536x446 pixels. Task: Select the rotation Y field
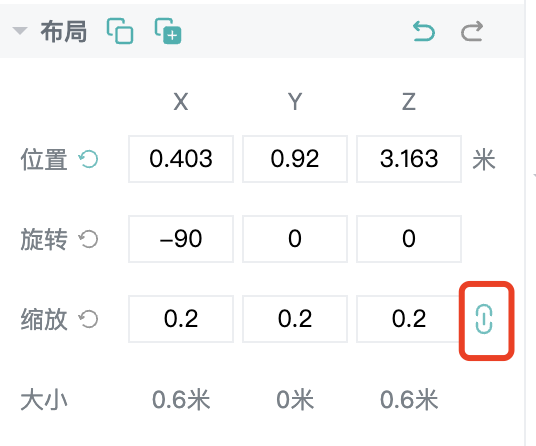(295, 239)
